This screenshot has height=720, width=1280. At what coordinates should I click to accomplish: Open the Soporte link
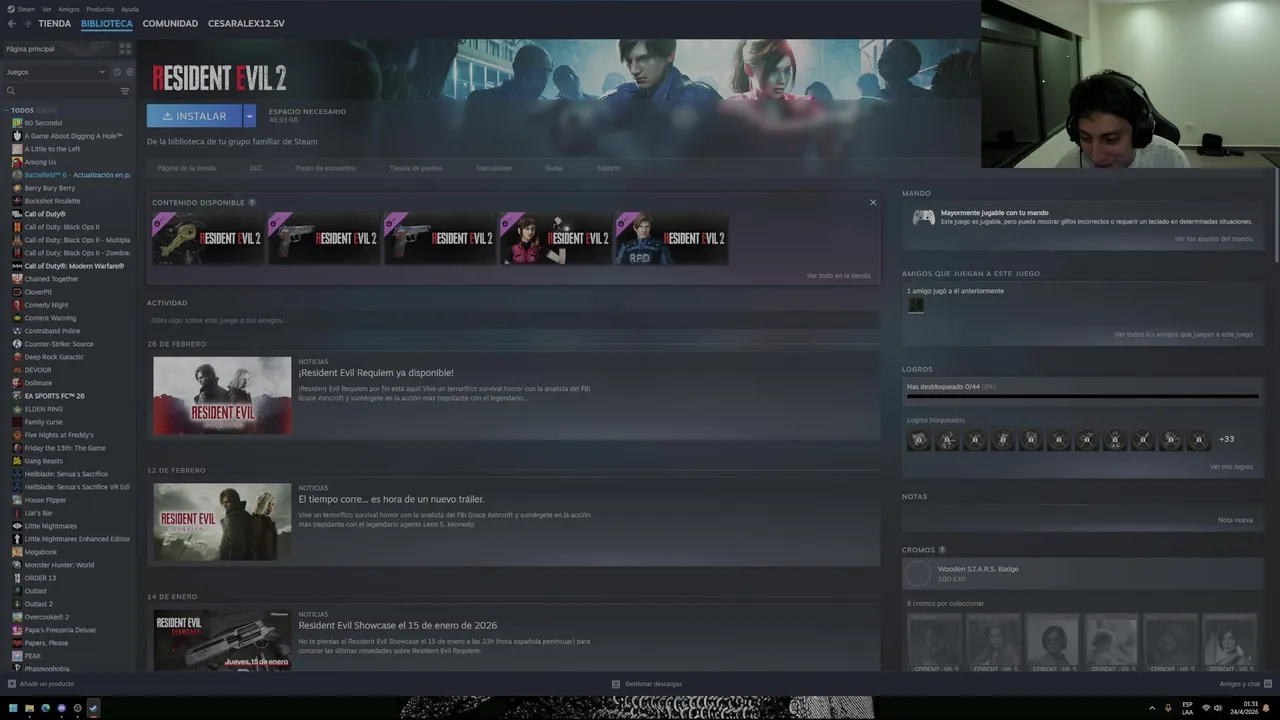(609, 168)
